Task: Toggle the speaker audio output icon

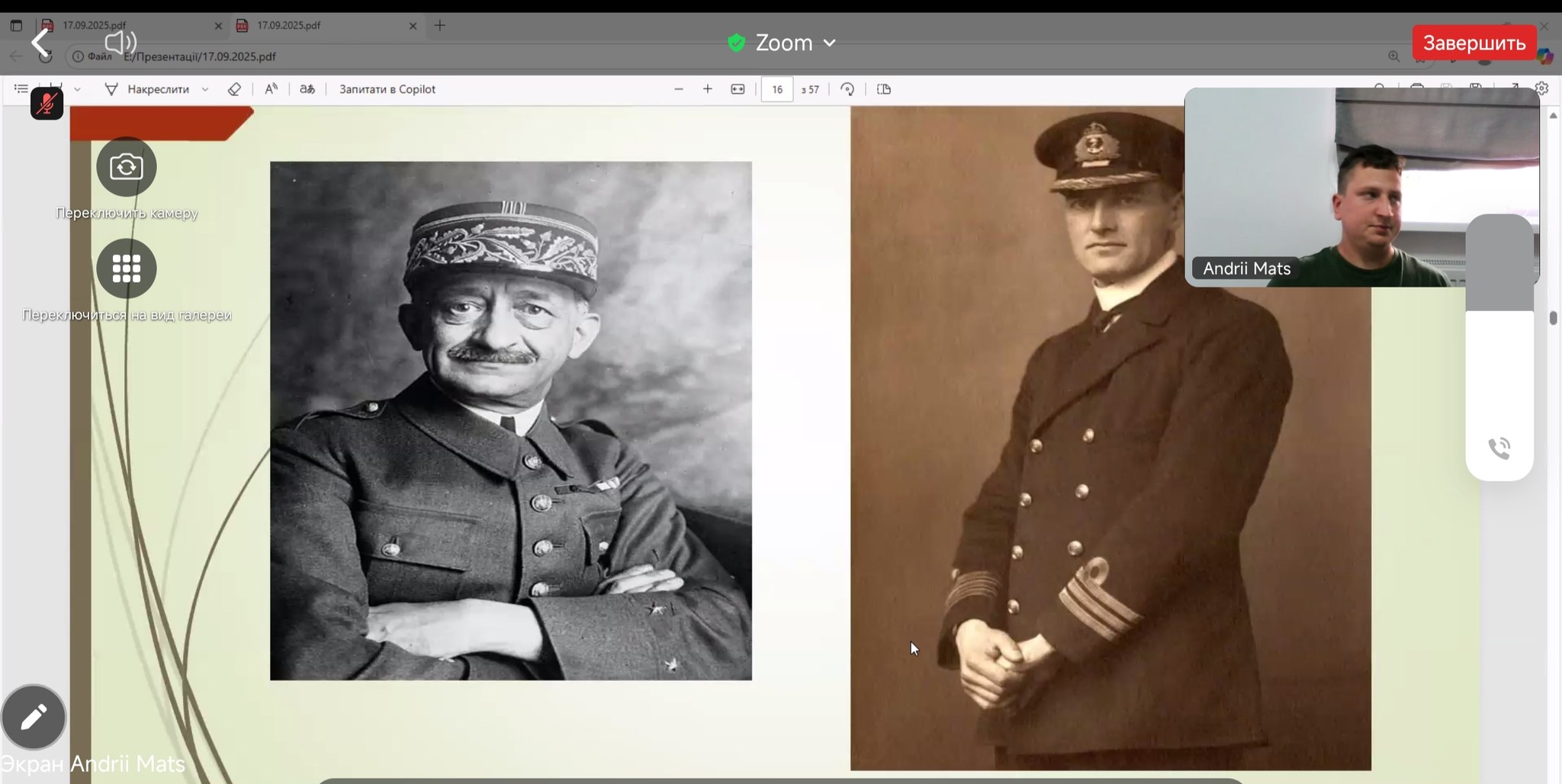Action: pyautogui.click(x=120, y=43)
